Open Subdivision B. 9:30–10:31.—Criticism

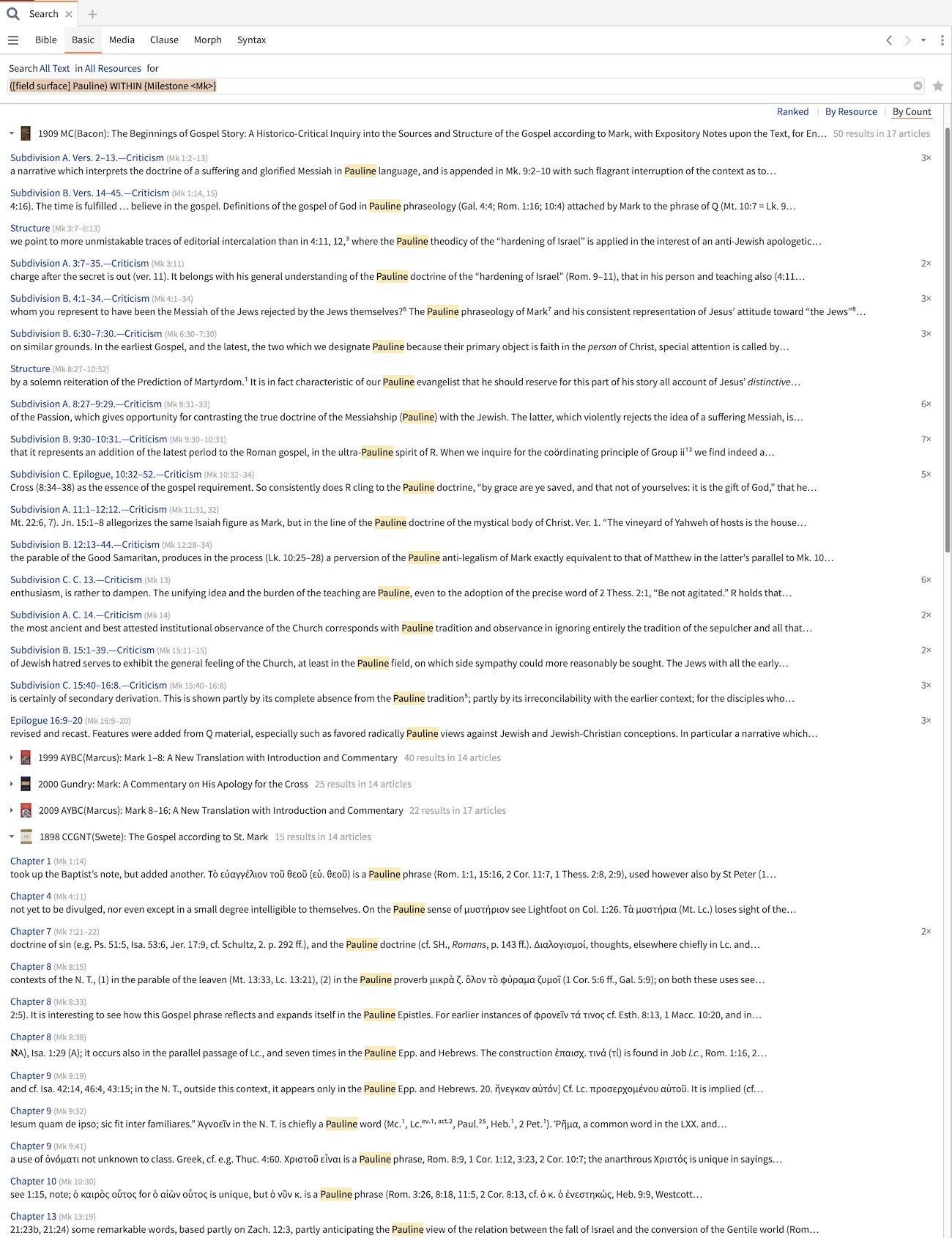click(x=89, y=439)
